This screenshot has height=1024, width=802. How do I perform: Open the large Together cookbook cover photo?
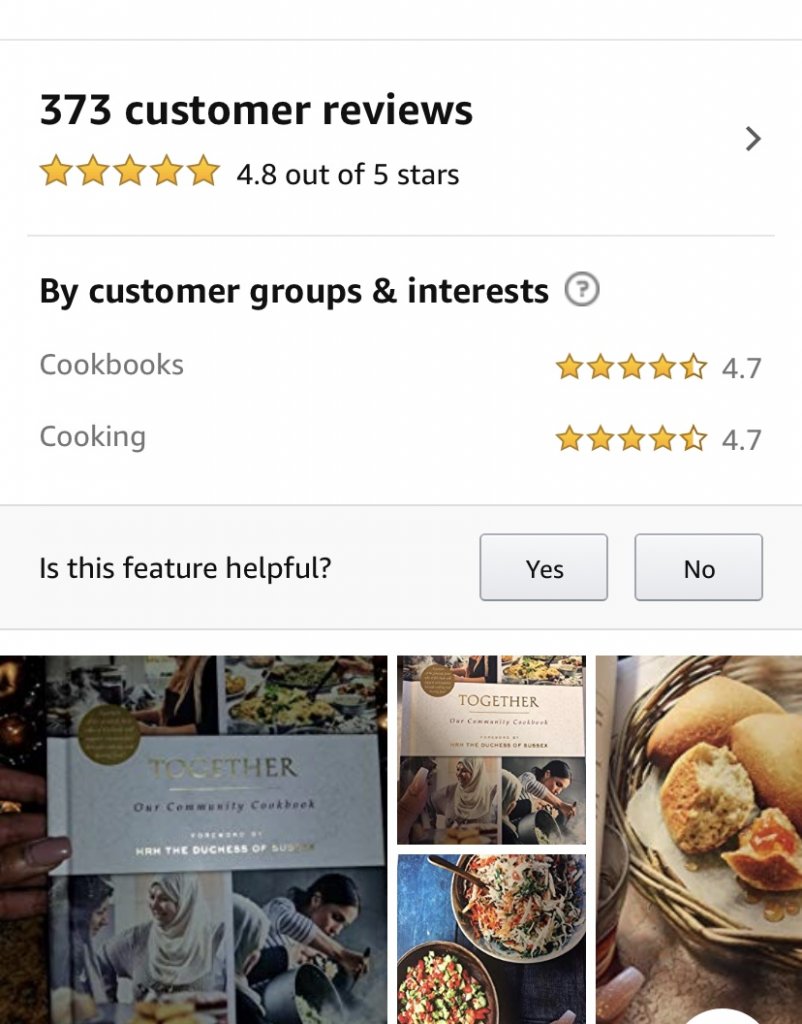[x=193, y=838]
